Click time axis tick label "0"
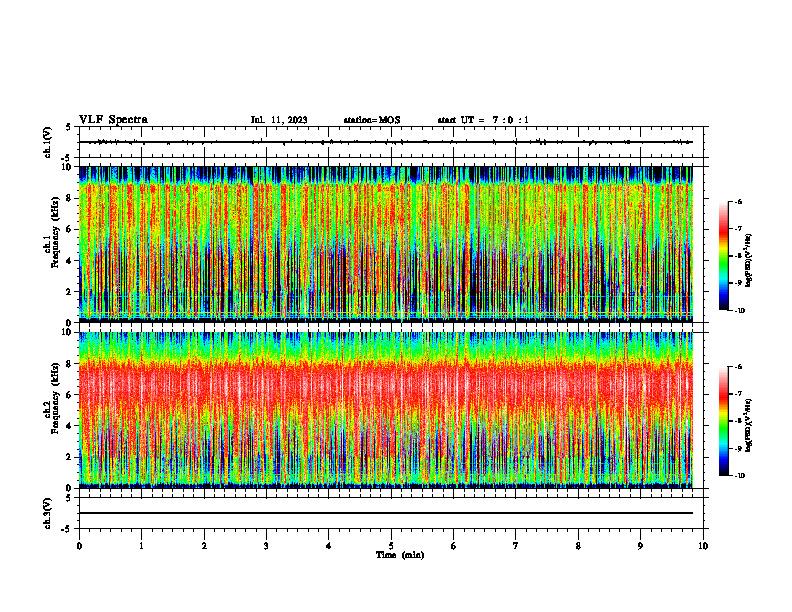Screen dimensions: 792x612 coord(79,546)
